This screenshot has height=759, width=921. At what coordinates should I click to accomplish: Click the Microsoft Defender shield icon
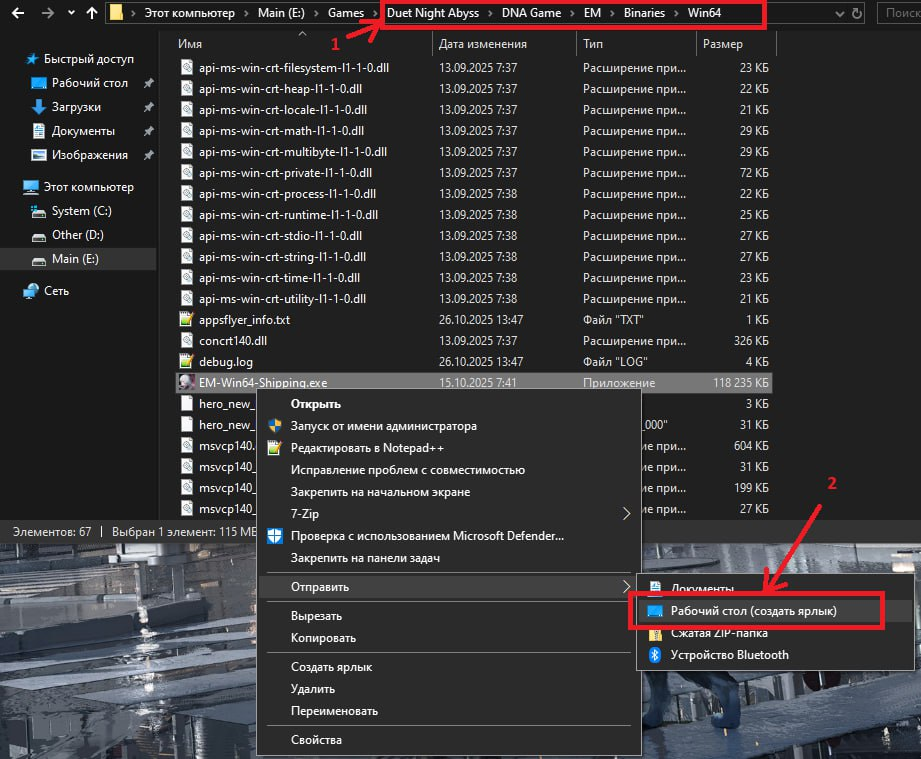coord(274,536)
